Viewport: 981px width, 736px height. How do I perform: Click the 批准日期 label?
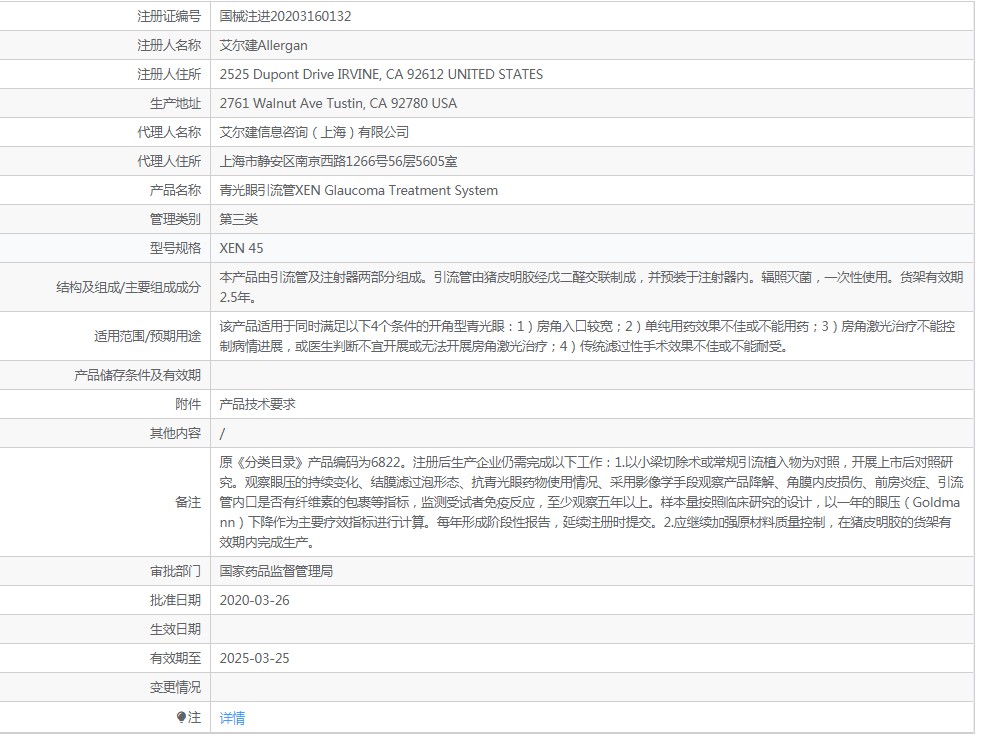(175, 600)
